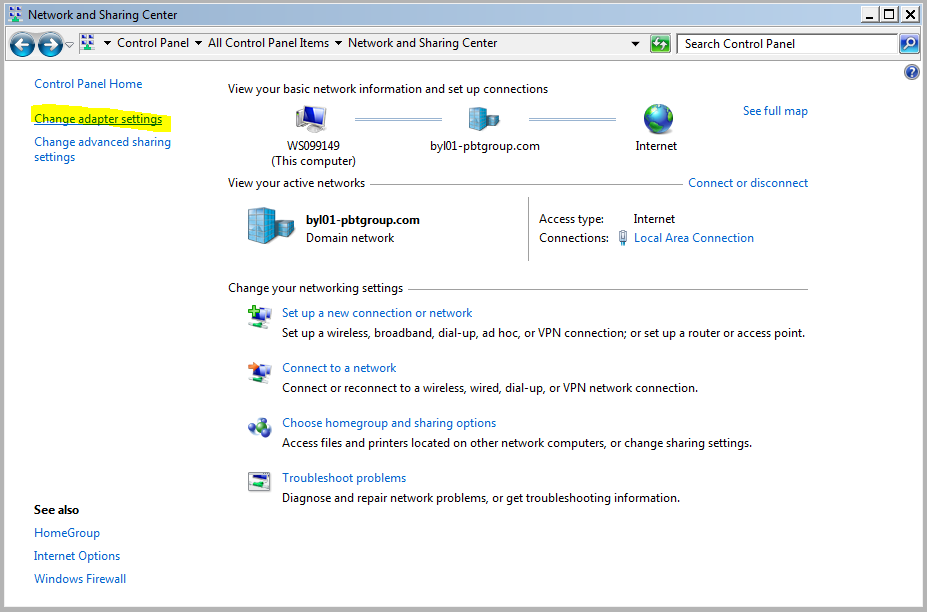Click the Internet globe icon
The height and width of the screenshot is (612, 927).
657,117
